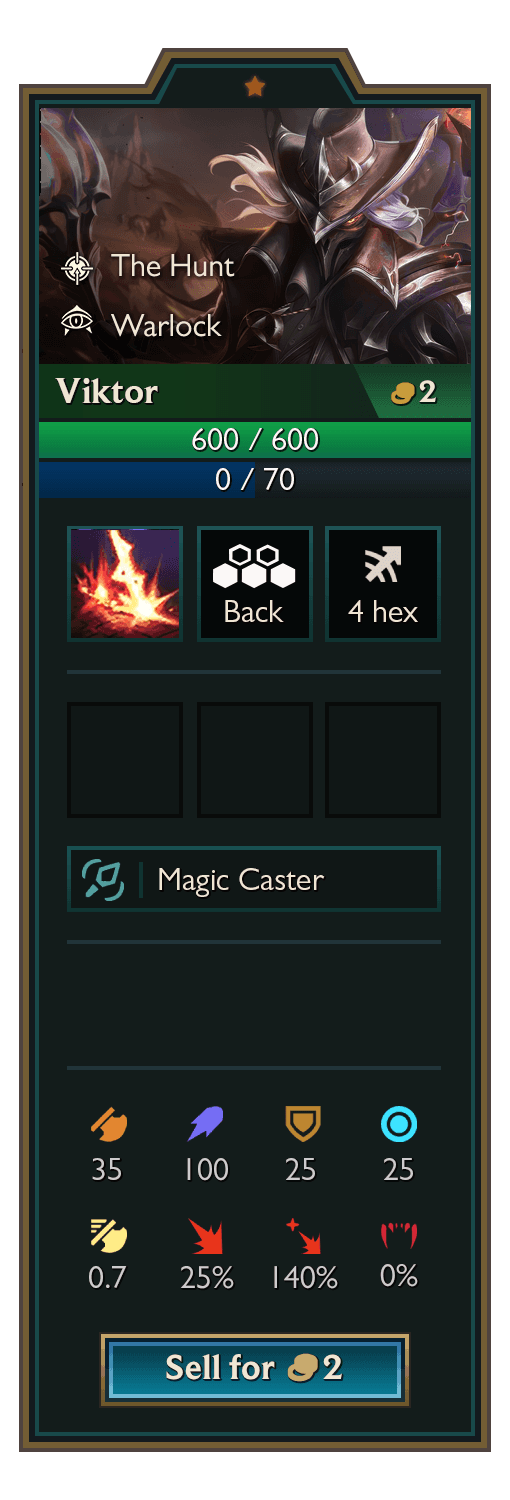Select the first empty item slot
The height and width of the screenshot is (1500, 510).
(x=125, y=760)
